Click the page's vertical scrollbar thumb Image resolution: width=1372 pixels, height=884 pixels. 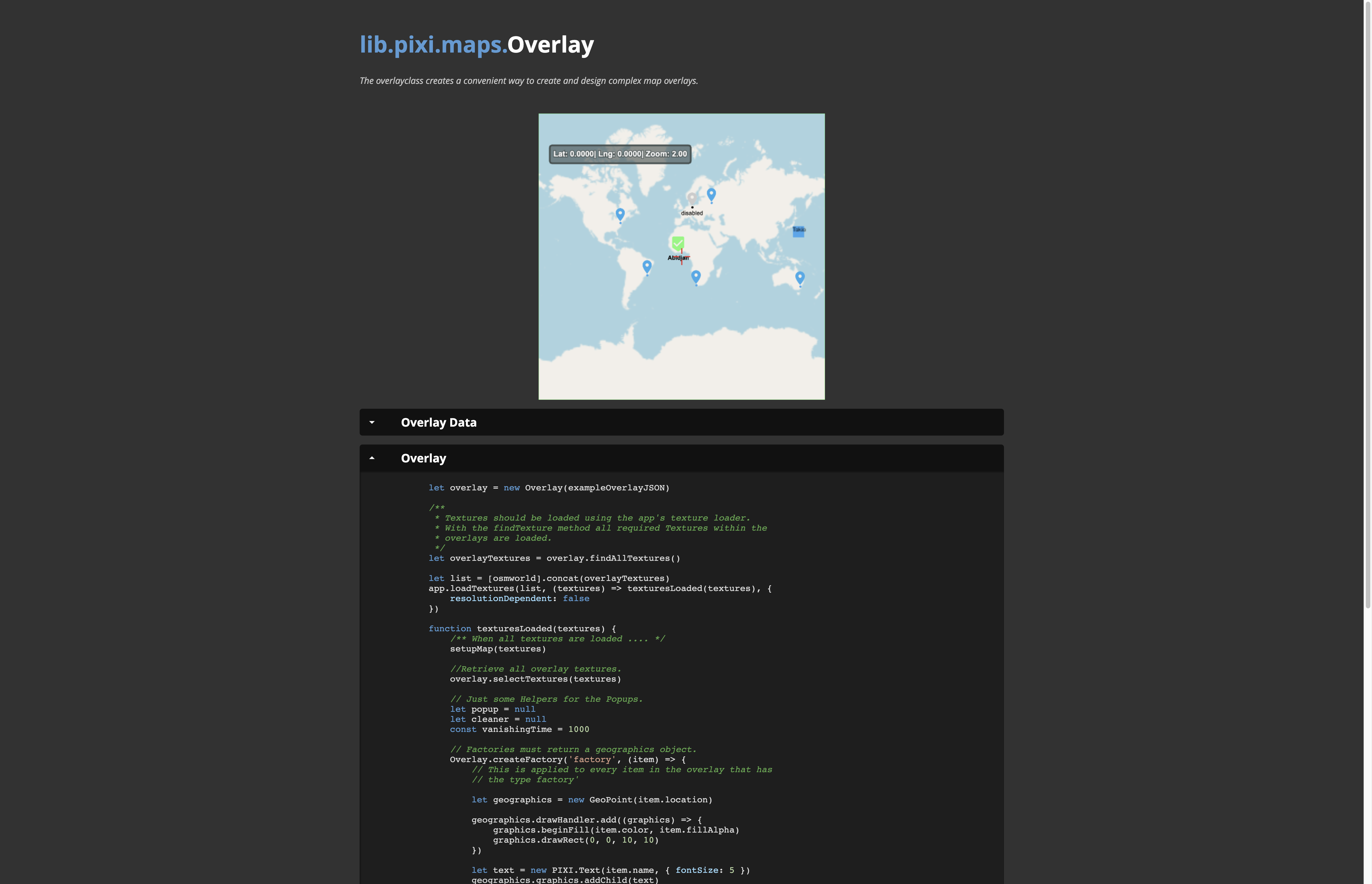(x=1368, y=304)
